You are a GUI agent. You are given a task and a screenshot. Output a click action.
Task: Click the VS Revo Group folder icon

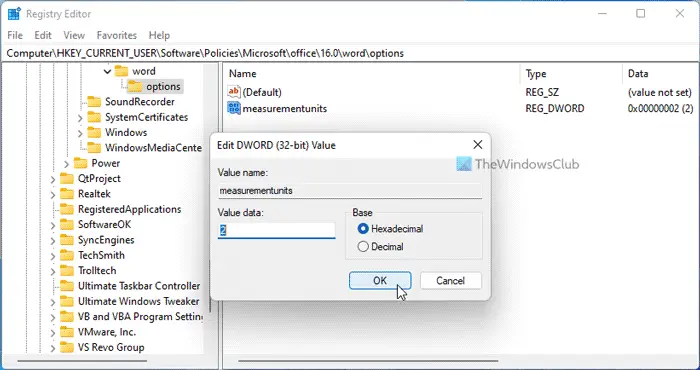[x=67, y=347]
